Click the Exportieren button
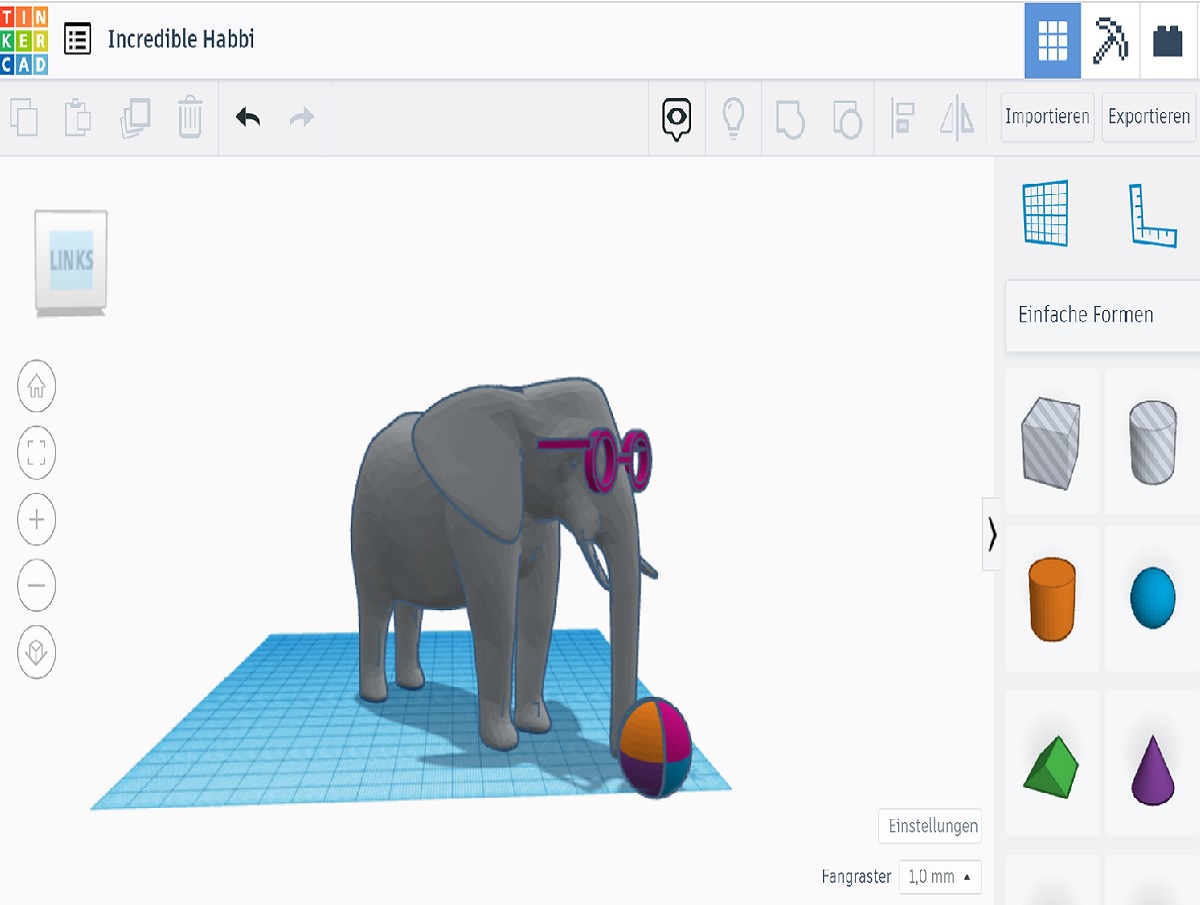The height and width of the screenshot is (905, 1200). pyautogui.click(x=1149, y=117)
